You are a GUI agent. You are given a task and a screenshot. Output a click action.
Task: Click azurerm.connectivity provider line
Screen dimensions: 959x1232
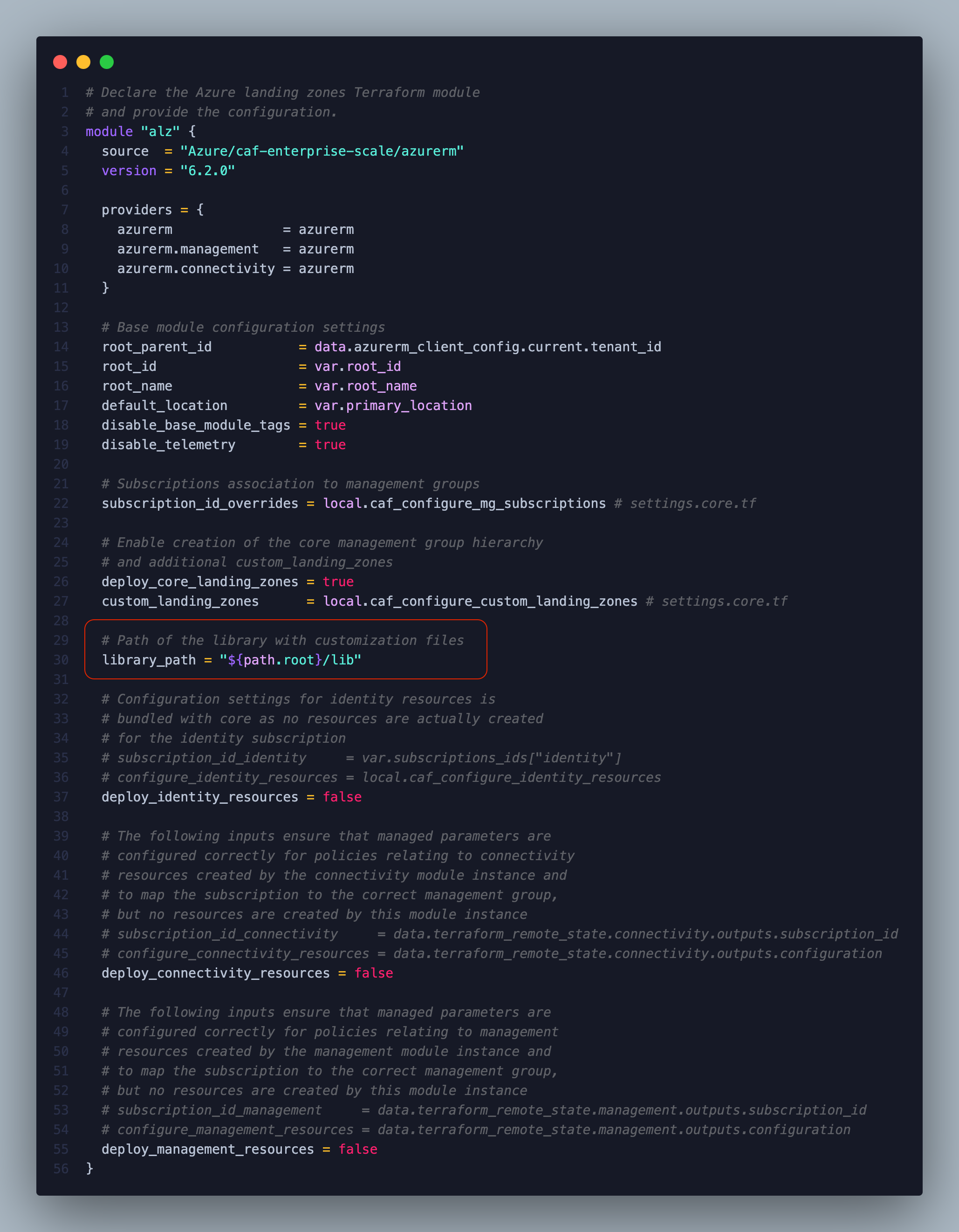[236, 268]
